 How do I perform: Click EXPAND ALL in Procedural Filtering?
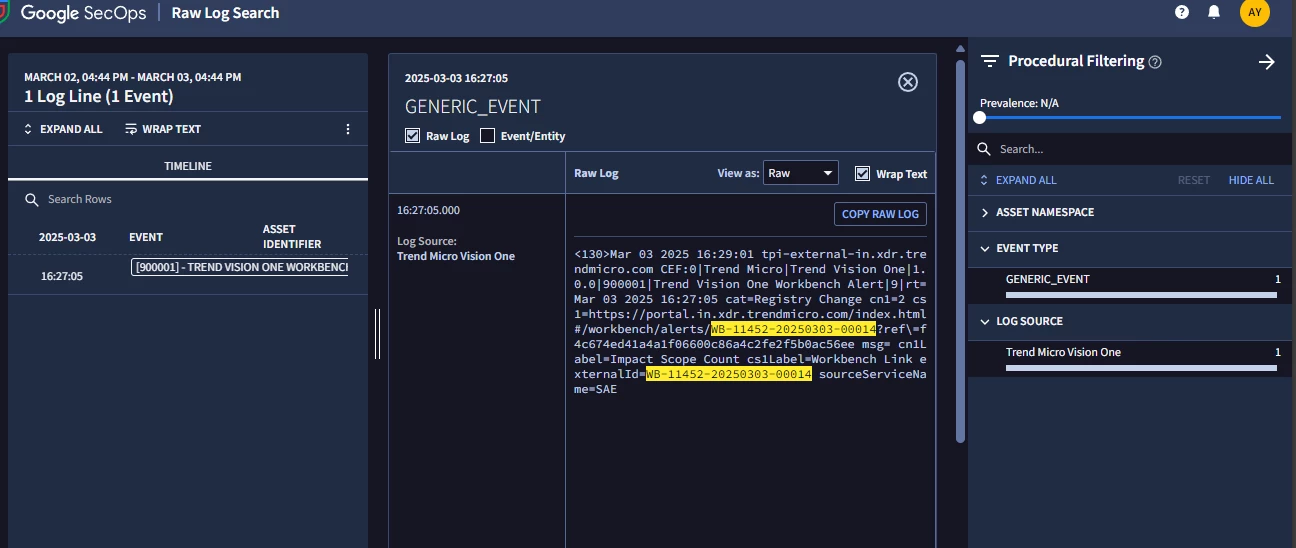[1018, 180]
